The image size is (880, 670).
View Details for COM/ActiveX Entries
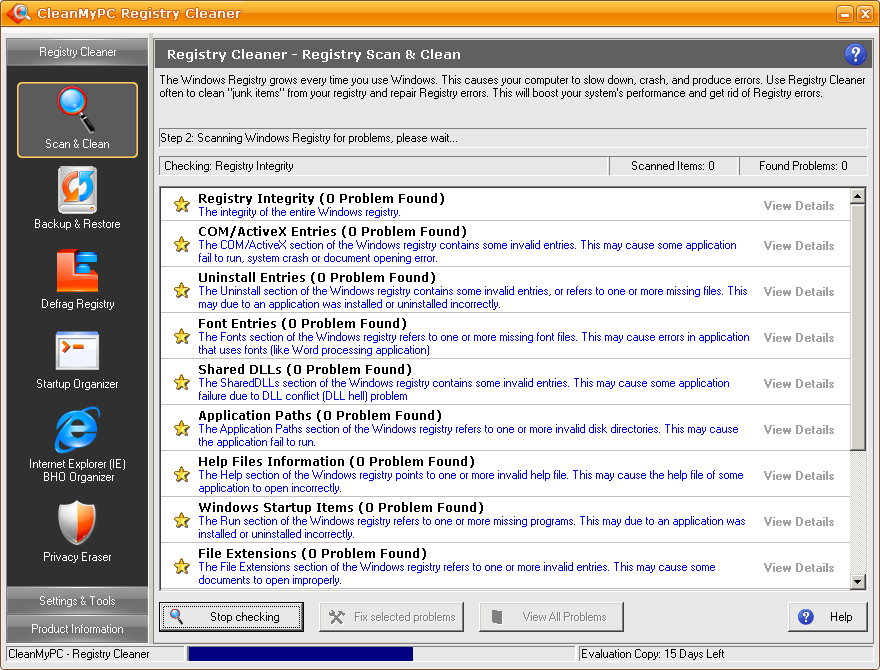798,245
